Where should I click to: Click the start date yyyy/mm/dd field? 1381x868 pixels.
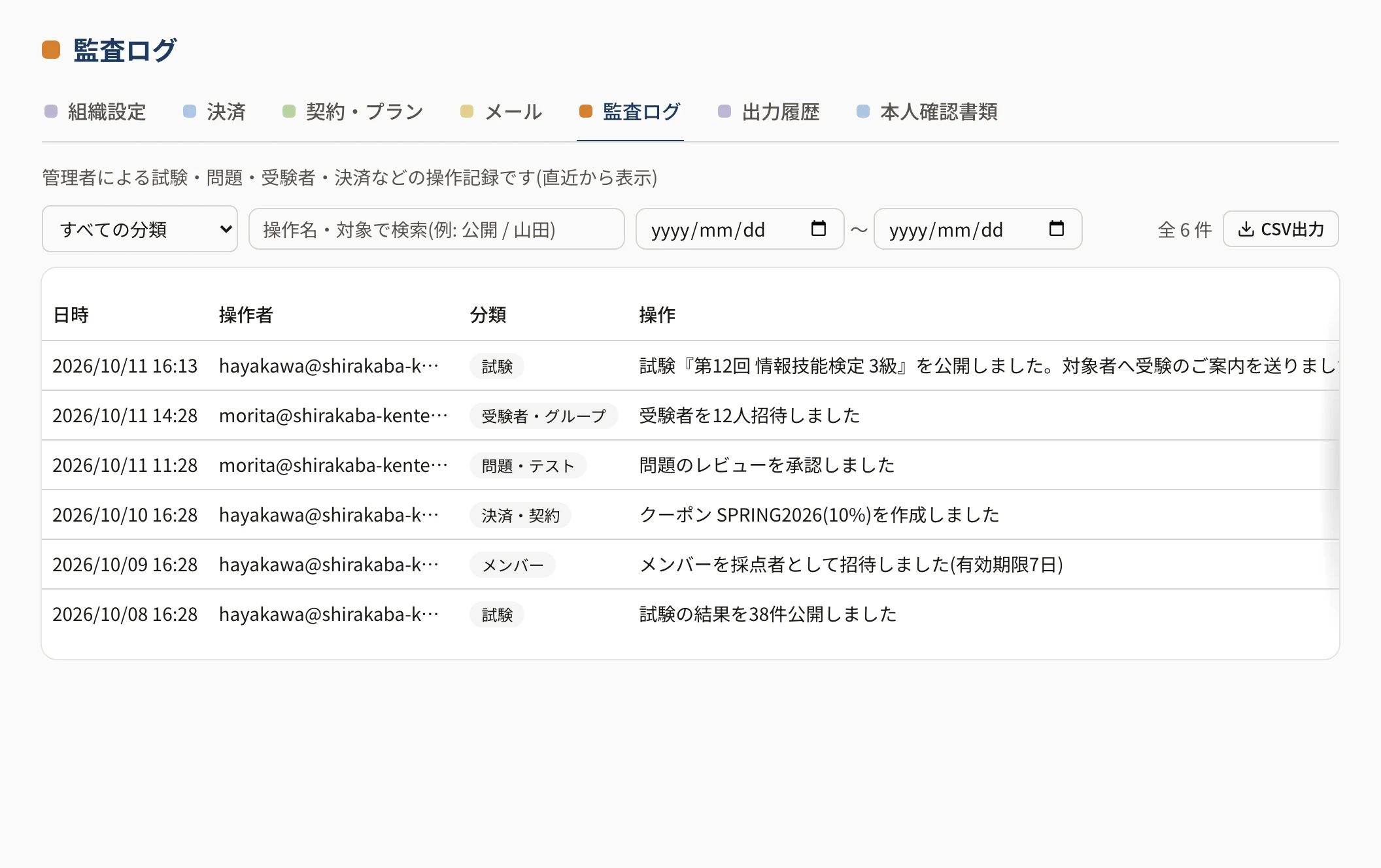[x=740, y=229]
